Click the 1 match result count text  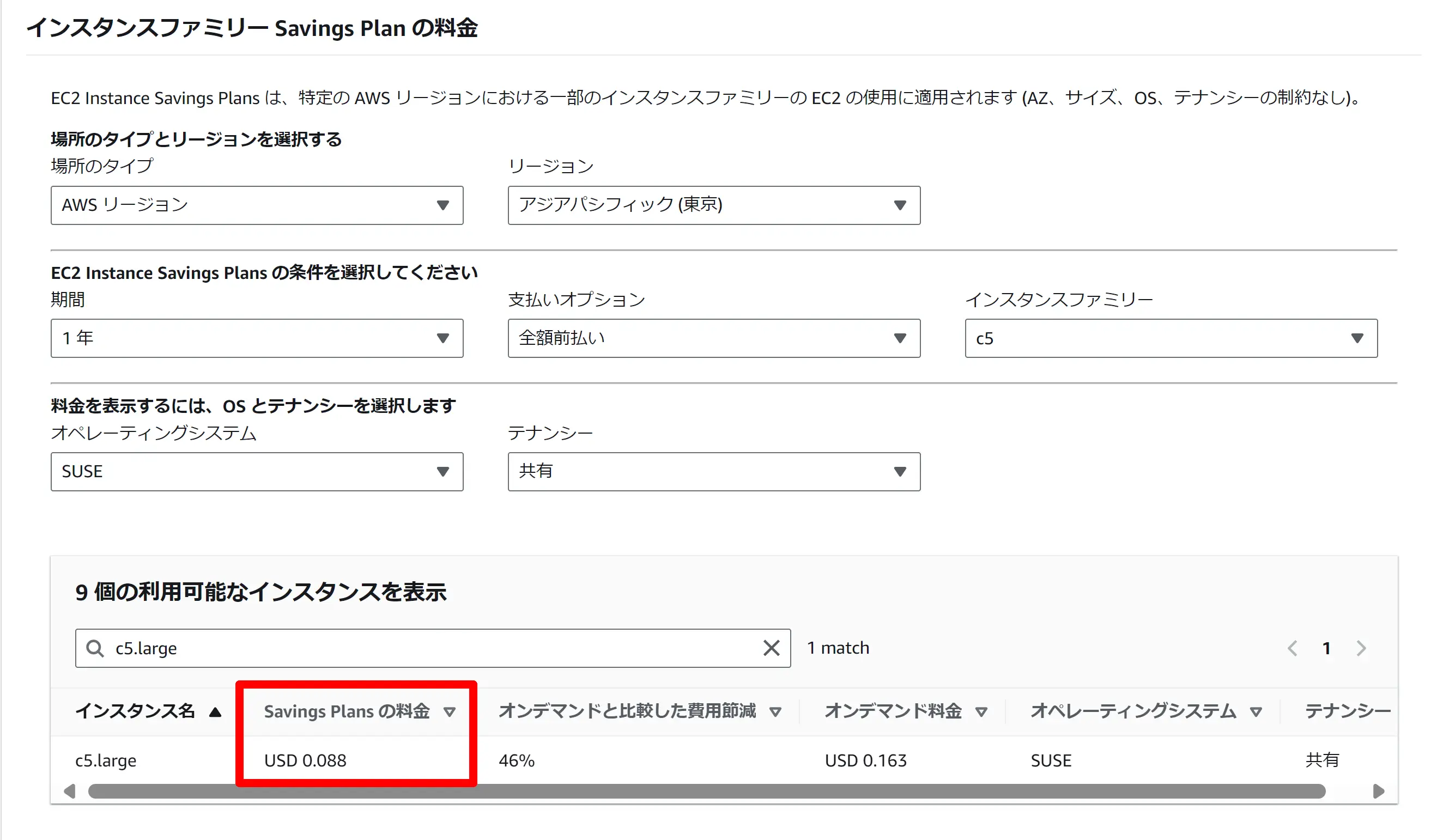[838, 648]
